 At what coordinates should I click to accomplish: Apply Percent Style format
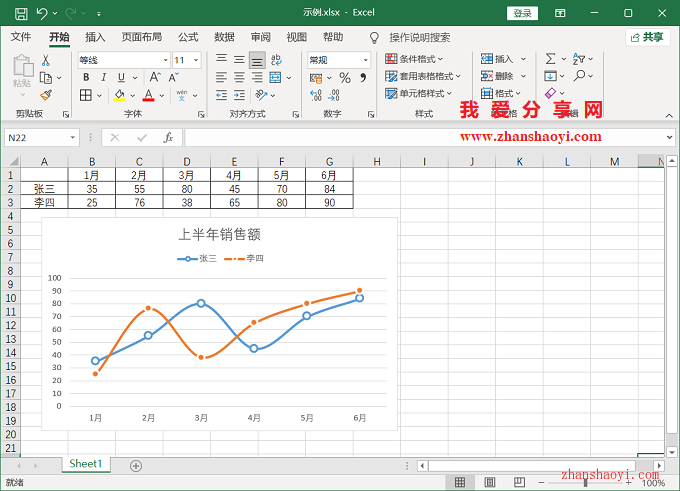click(345, 78)
